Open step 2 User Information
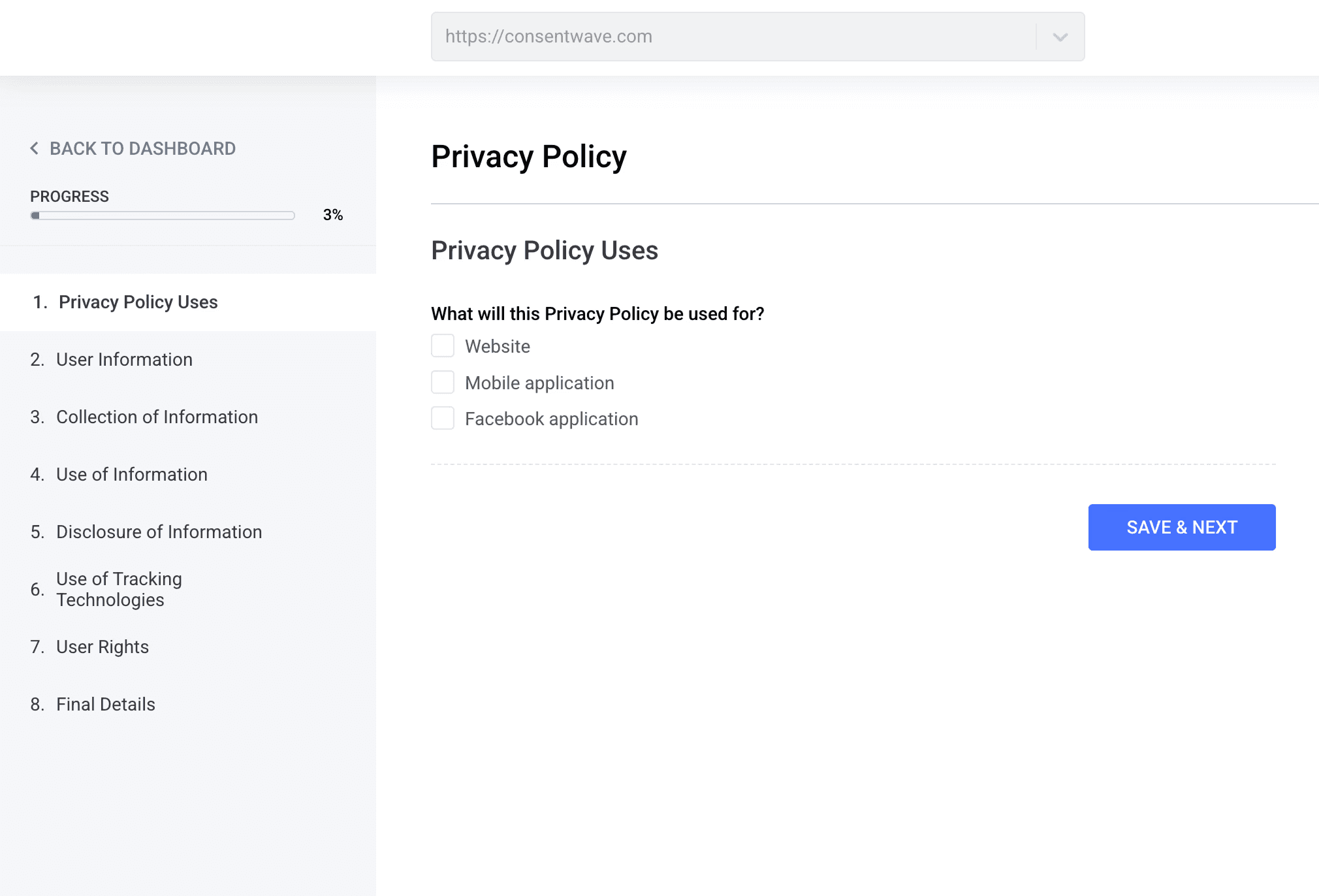Image resolution: width=1319 pixels, height=896 pixels. (124, 360)
